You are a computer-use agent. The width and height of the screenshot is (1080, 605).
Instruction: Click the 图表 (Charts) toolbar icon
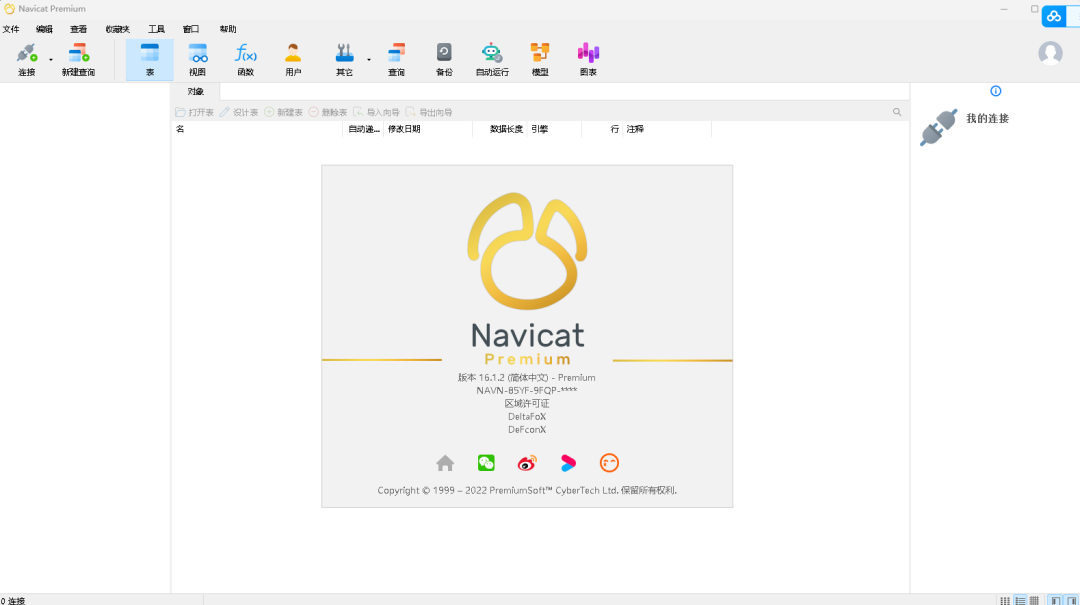587,58
